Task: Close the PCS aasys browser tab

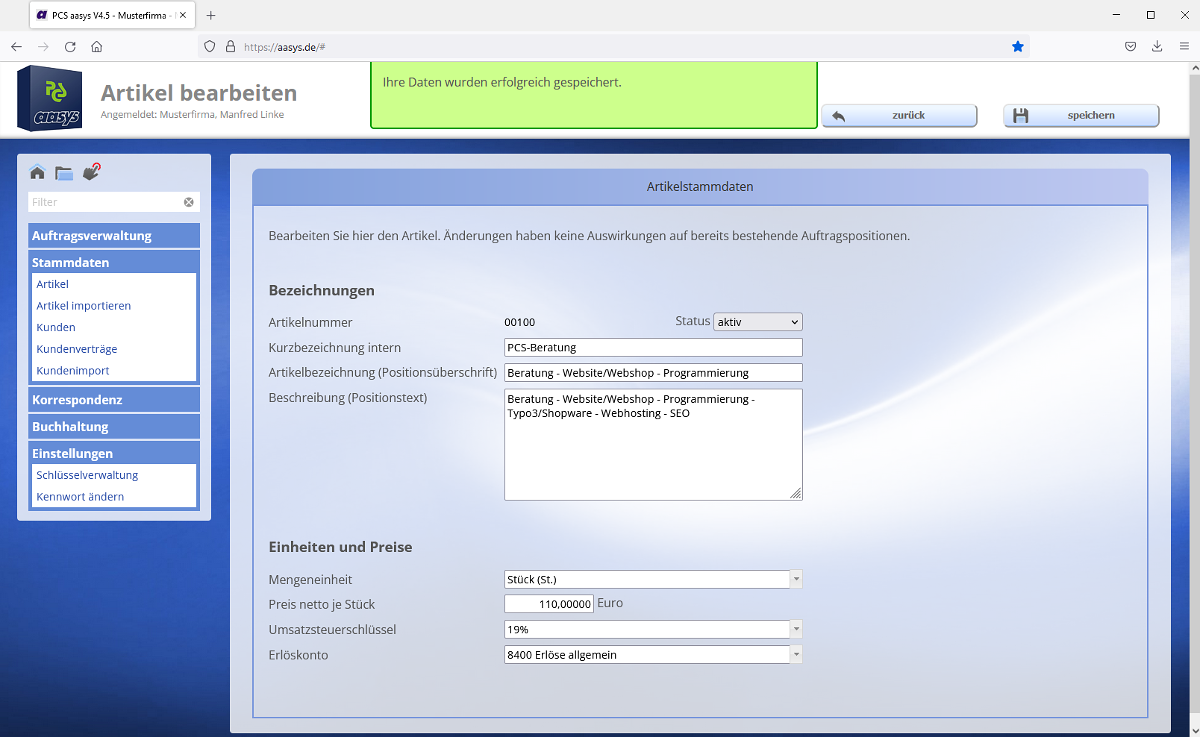Action: (182, 15)
